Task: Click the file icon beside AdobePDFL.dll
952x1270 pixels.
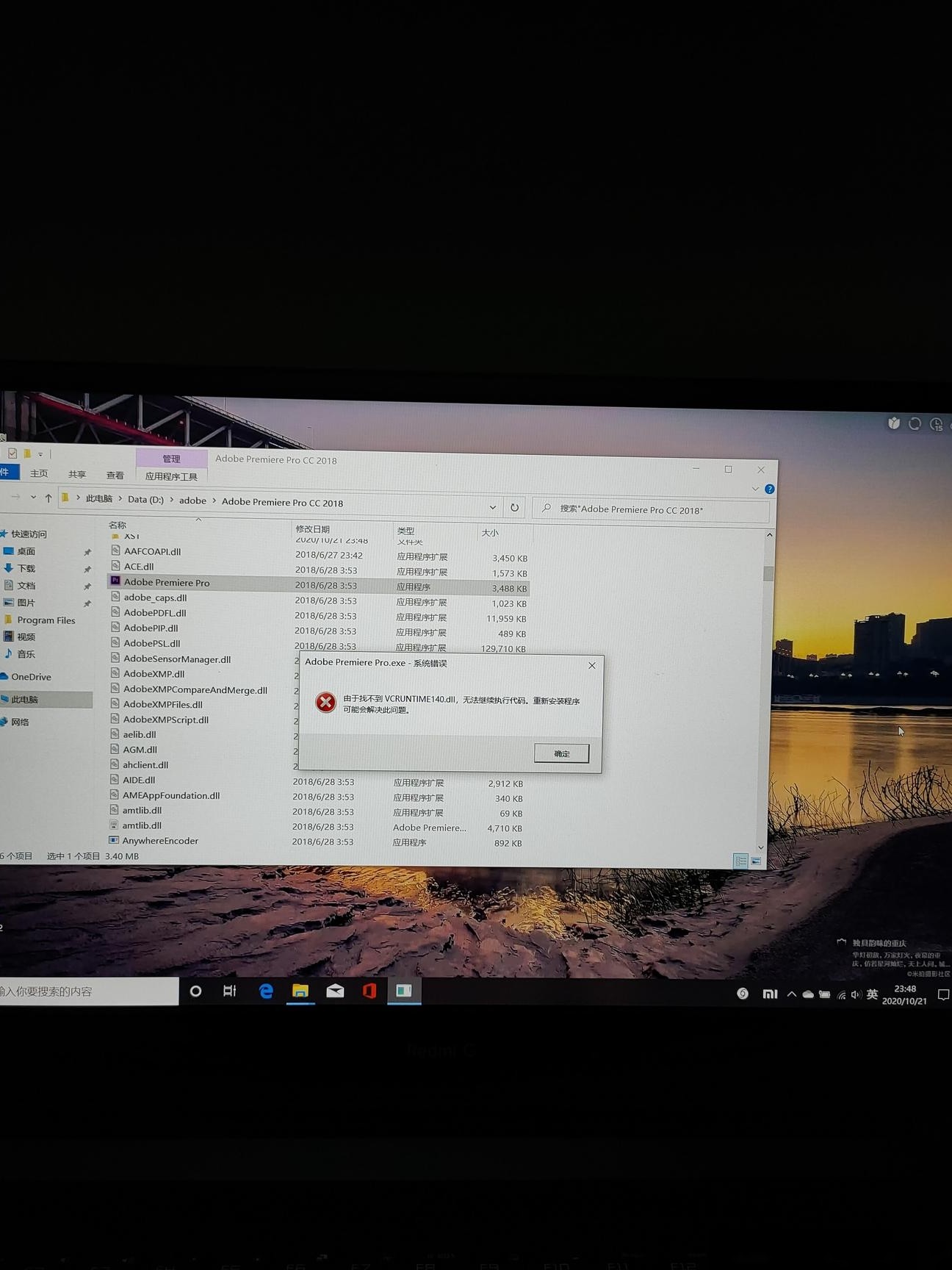Action: pyautogui.click(x=115, y=611)
